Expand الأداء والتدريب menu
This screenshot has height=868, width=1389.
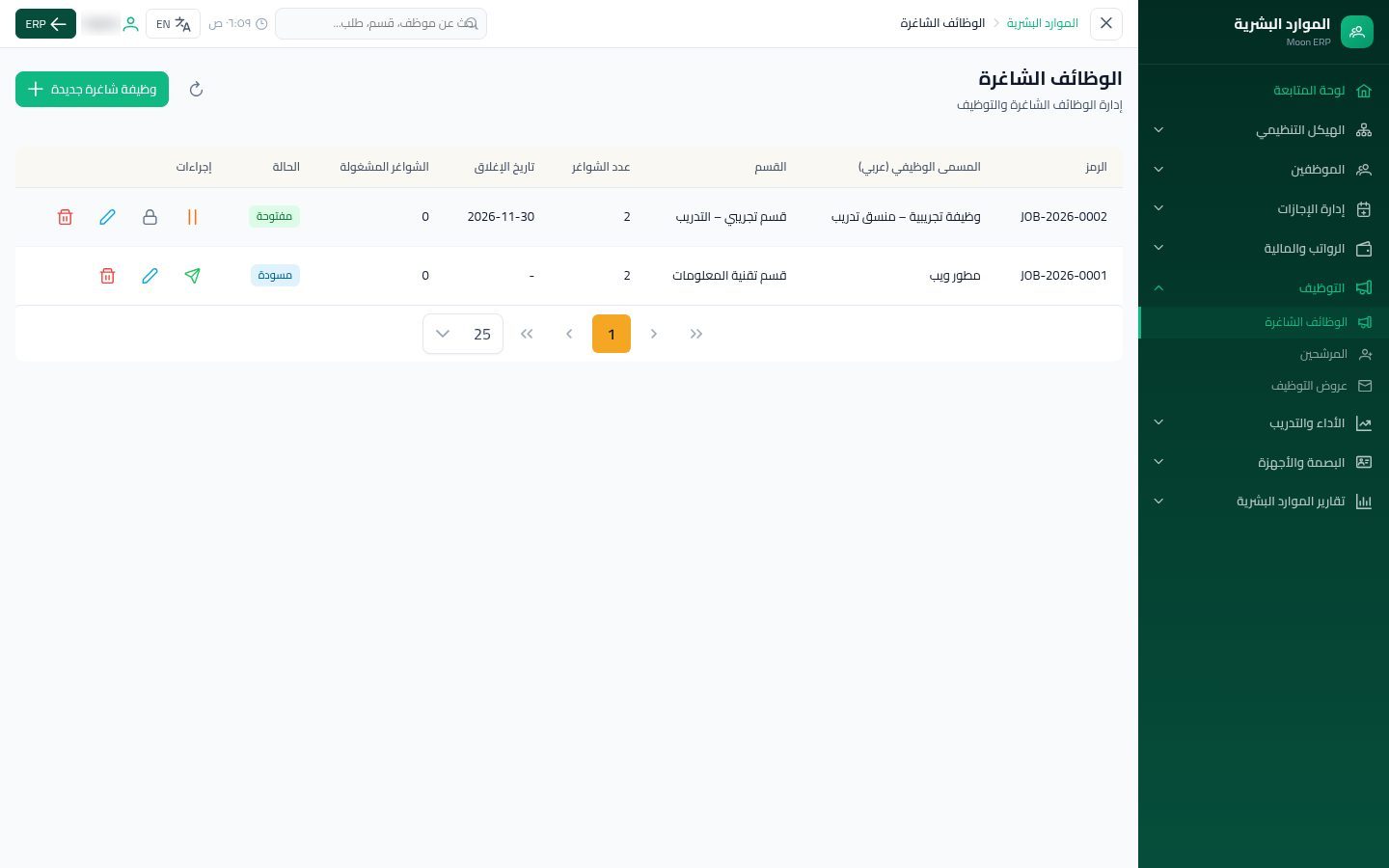pos(1264,423)
